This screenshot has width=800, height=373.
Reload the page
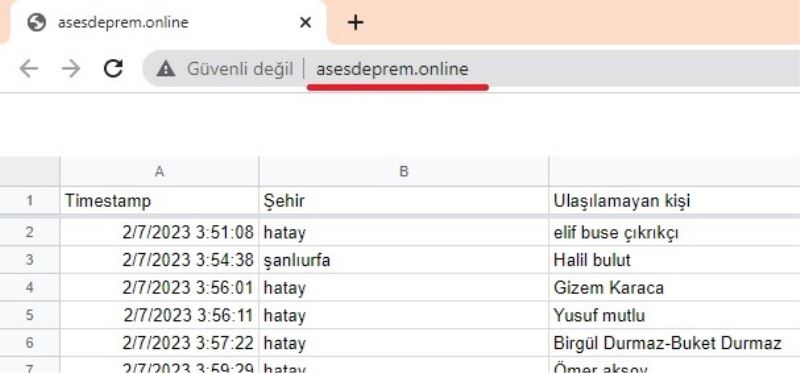pyautogui.click(x=113, y=68)
